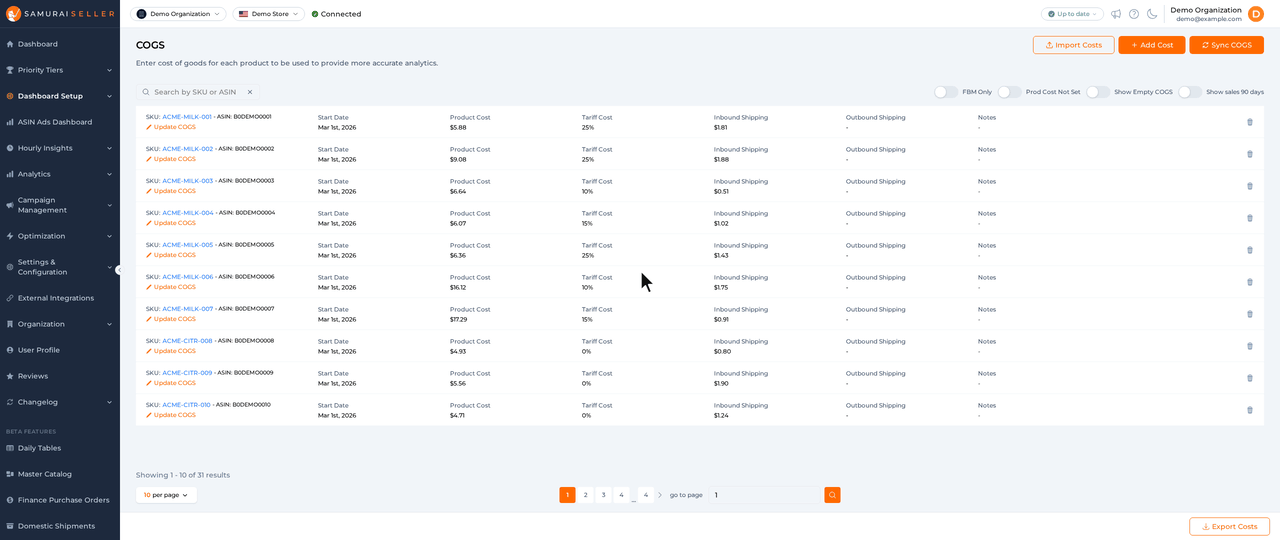
Task: Expand Campaign Management menu
Action: [x=60, y=205]
